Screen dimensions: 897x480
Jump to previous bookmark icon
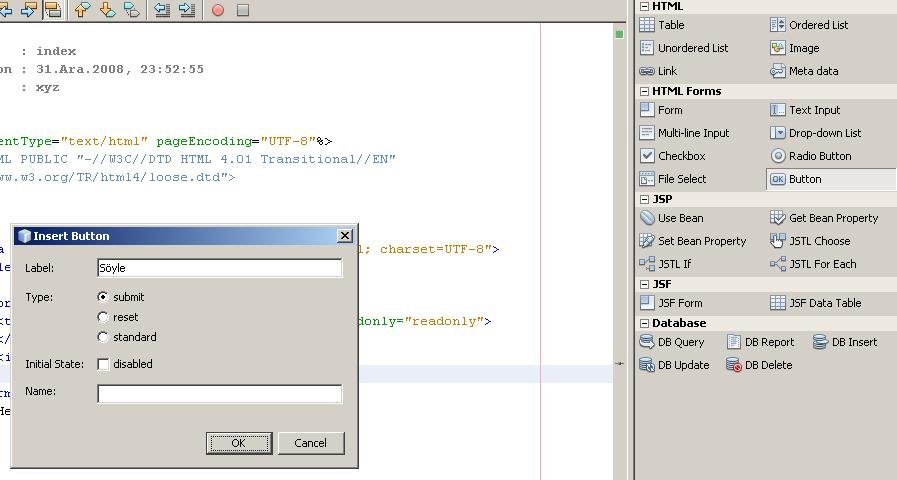tap(82, 10)
